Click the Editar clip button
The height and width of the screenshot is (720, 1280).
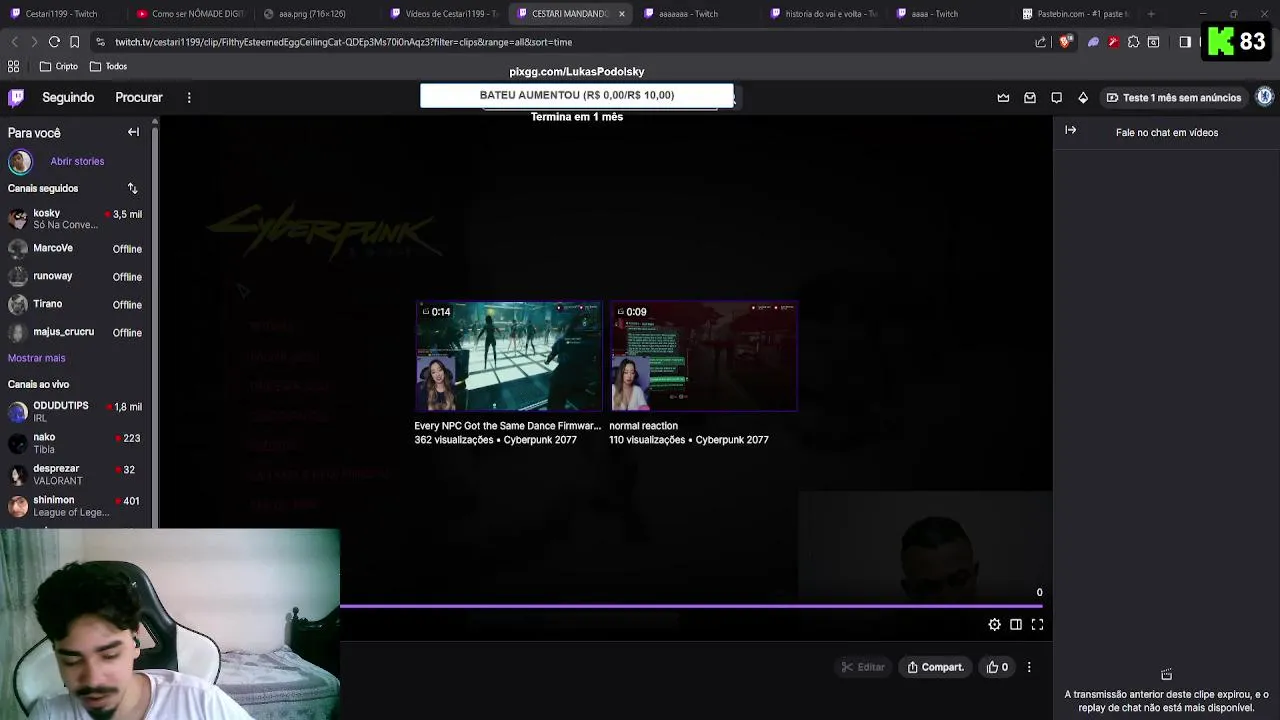click(x=863, y=667)
